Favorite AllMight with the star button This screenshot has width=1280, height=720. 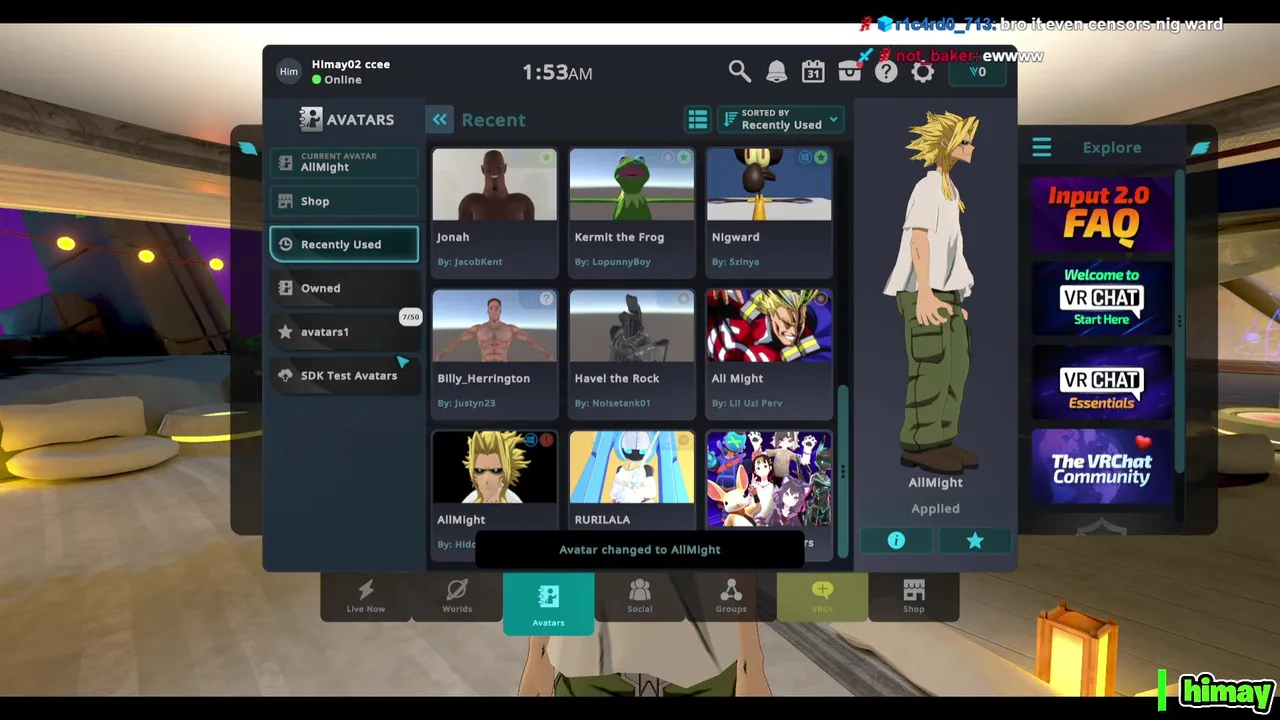[975, 541]
